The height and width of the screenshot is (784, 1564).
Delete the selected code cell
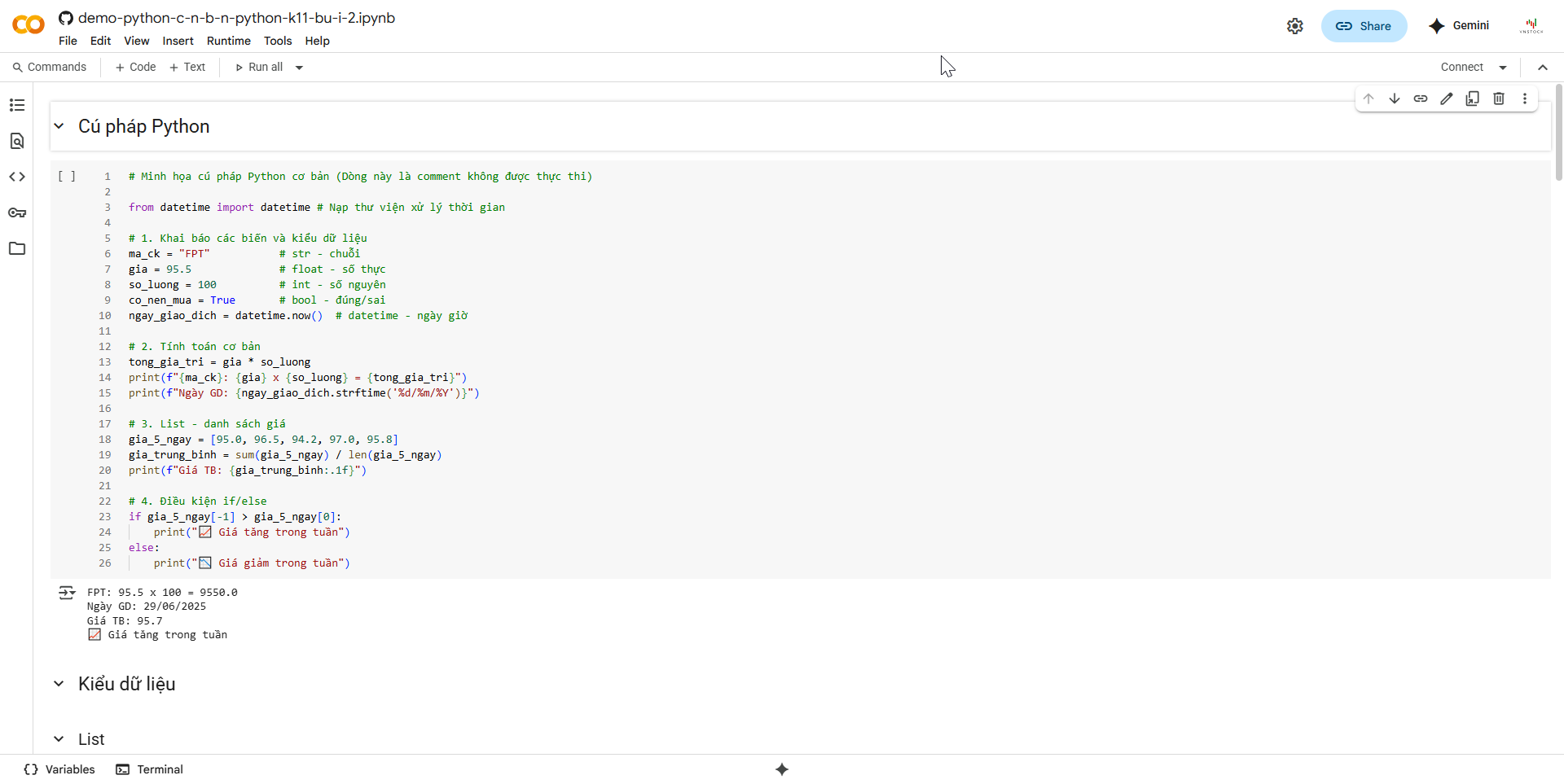1499,99
